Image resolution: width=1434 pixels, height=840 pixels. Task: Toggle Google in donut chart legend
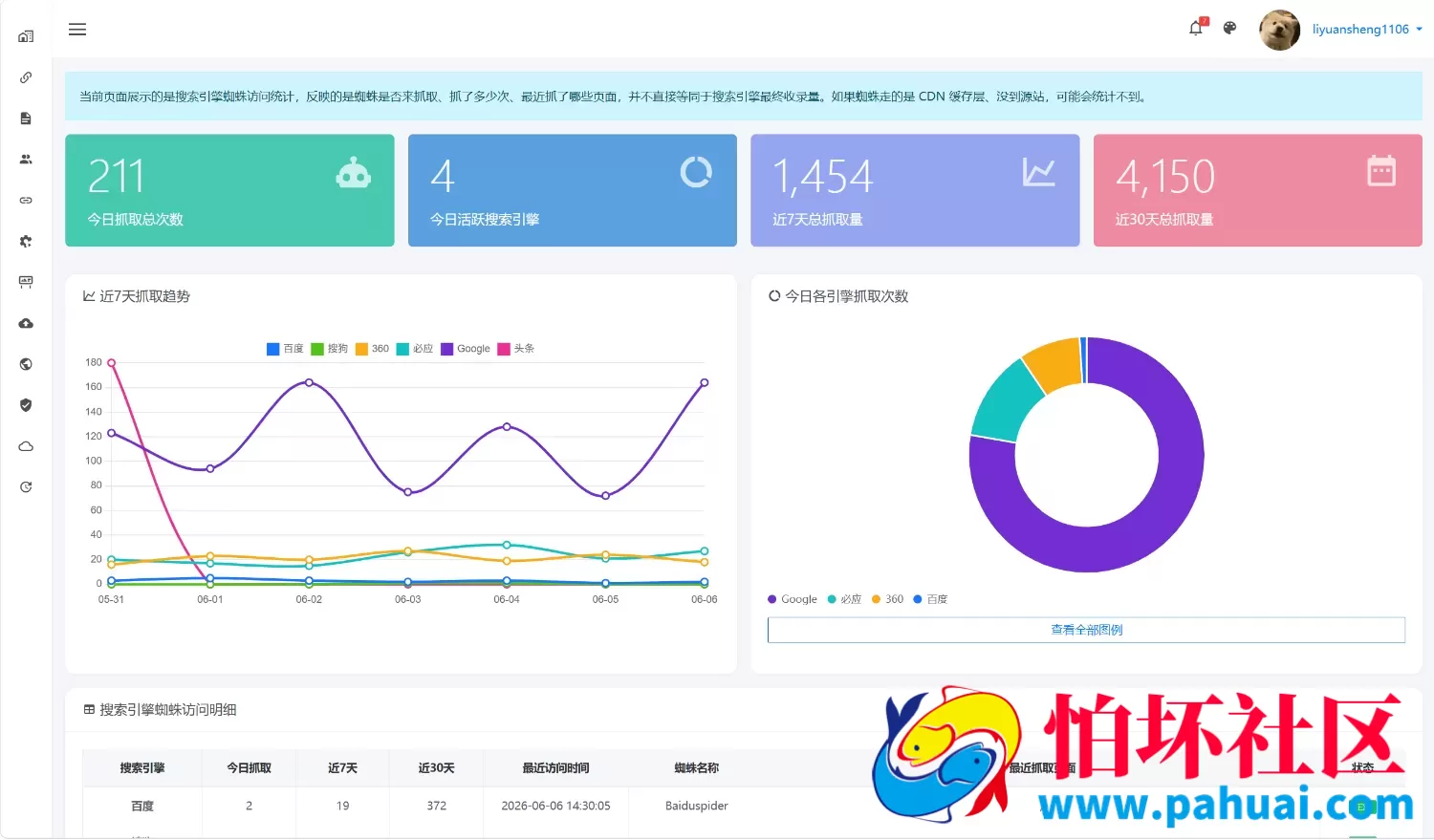pos(793,599)
